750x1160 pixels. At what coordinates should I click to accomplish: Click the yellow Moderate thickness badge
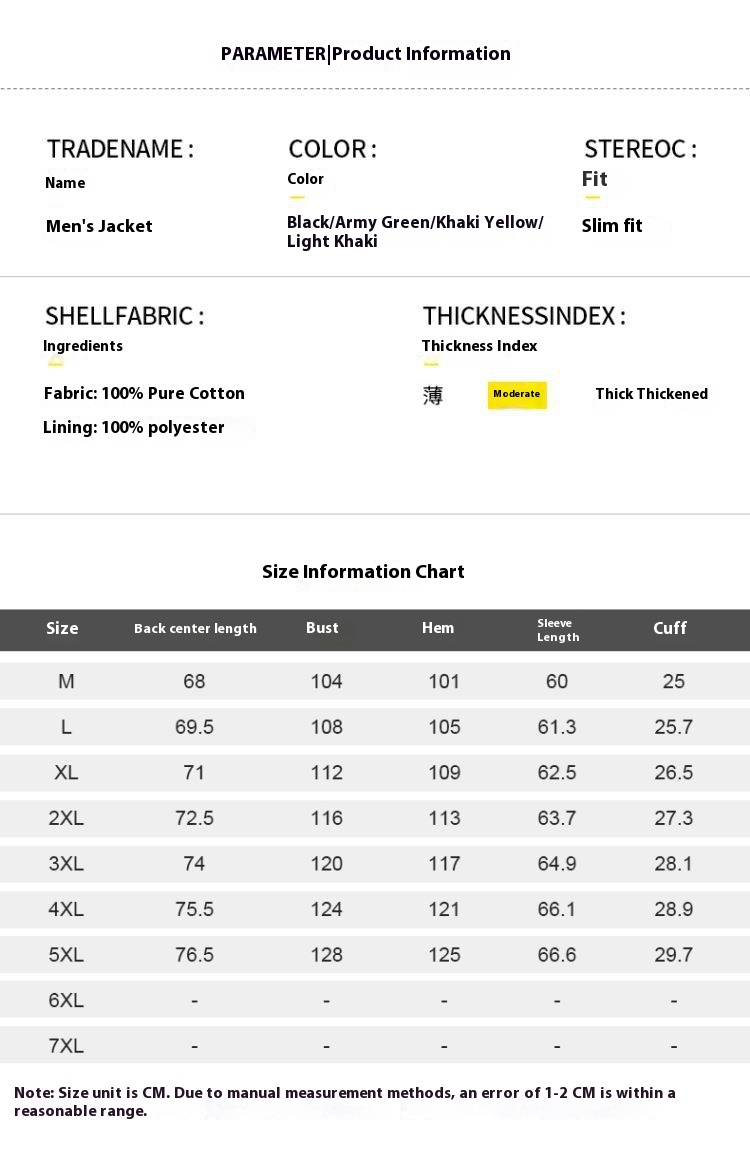[517, 394]
